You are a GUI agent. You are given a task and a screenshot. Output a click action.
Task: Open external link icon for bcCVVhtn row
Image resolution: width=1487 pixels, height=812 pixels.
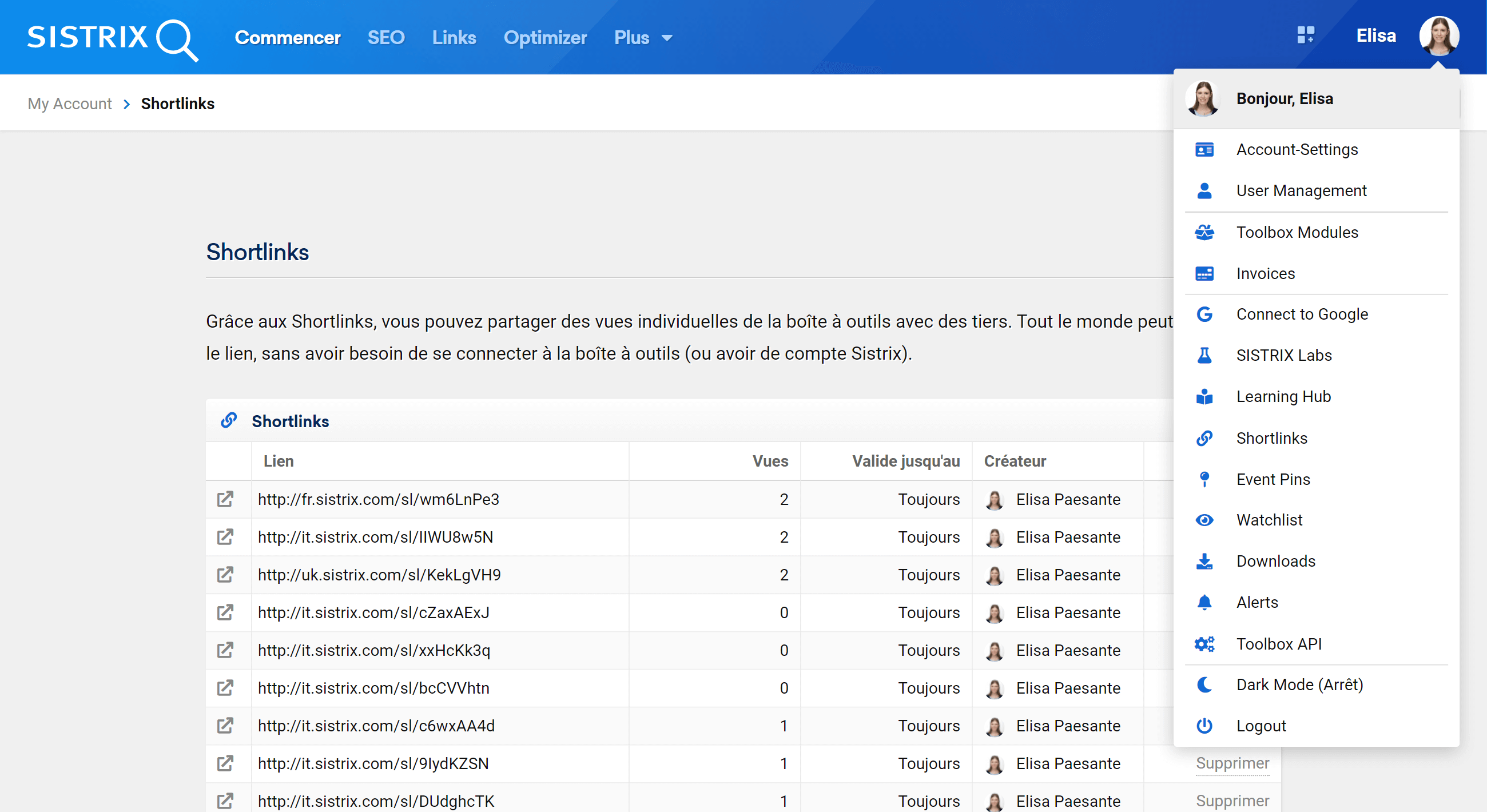(225, 688)
